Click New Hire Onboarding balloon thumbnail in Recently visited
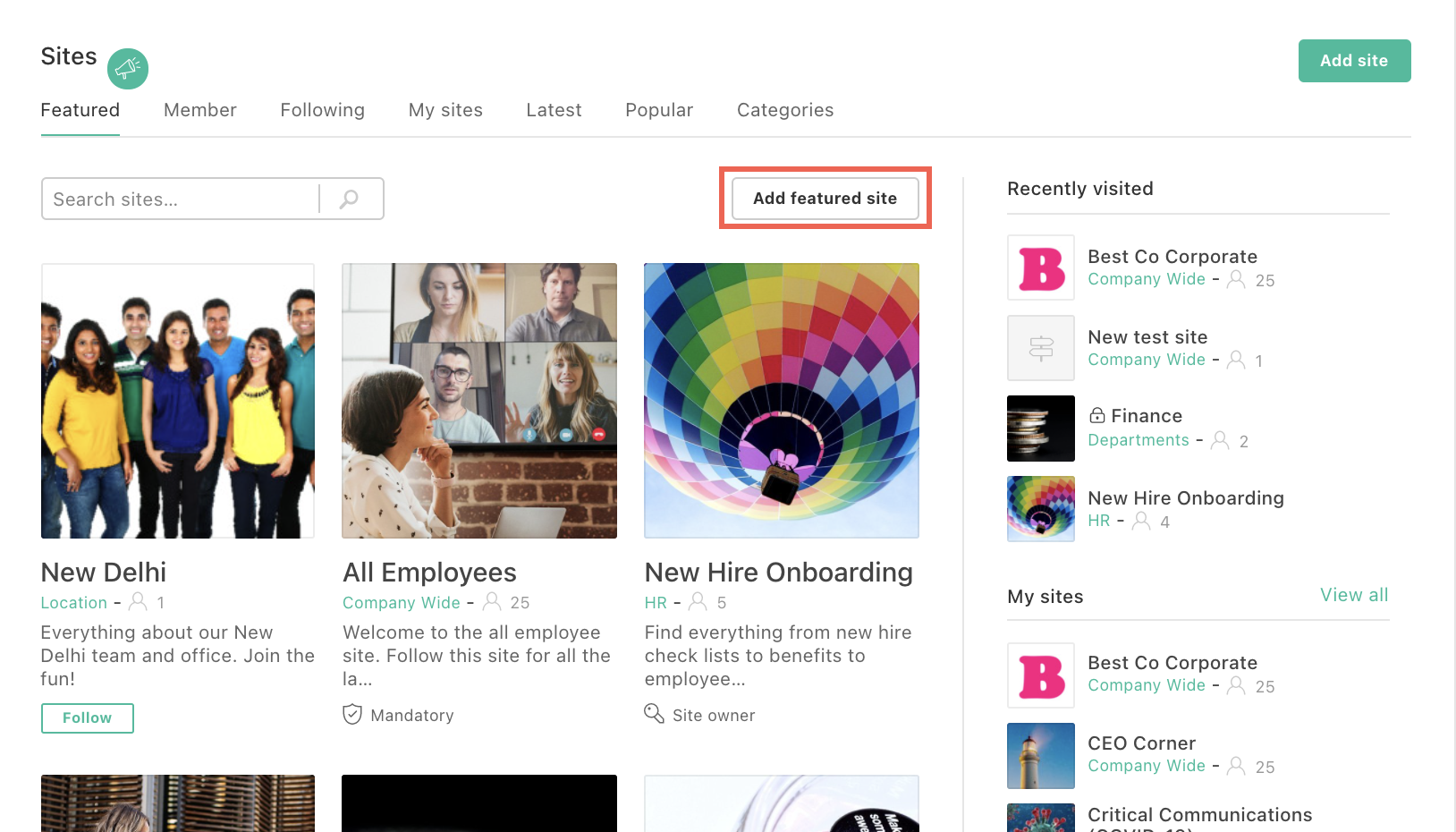Image resolution: width=1456 pixels, height=832 pixels. pos(1041,509)
